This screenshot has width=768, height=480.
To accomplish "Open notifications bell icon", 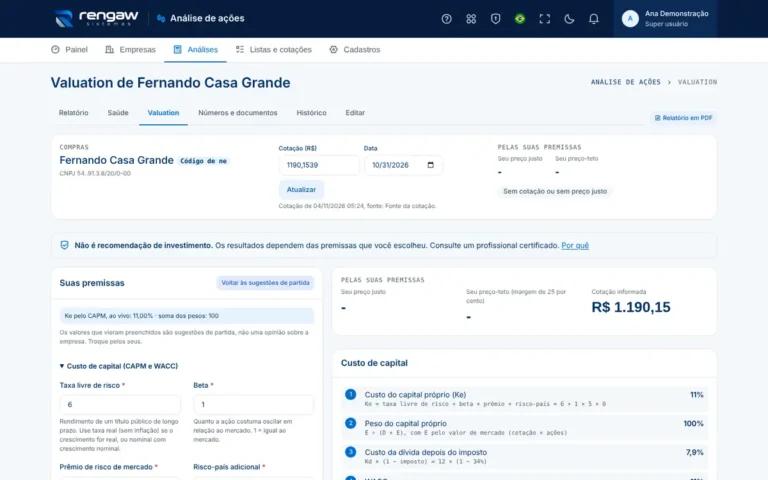I will 593,19.
